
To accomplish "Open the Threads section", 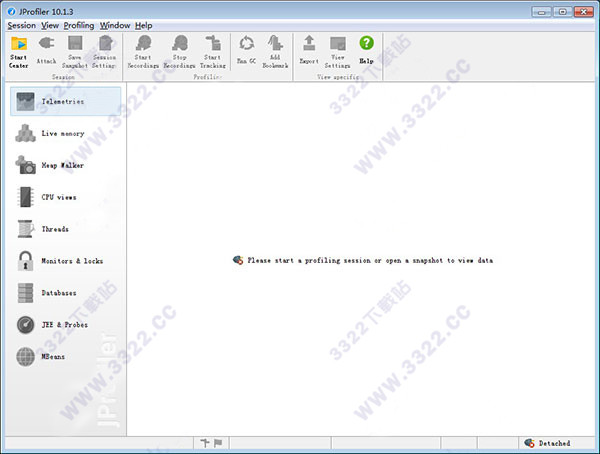I will click(x=65, y=229).
